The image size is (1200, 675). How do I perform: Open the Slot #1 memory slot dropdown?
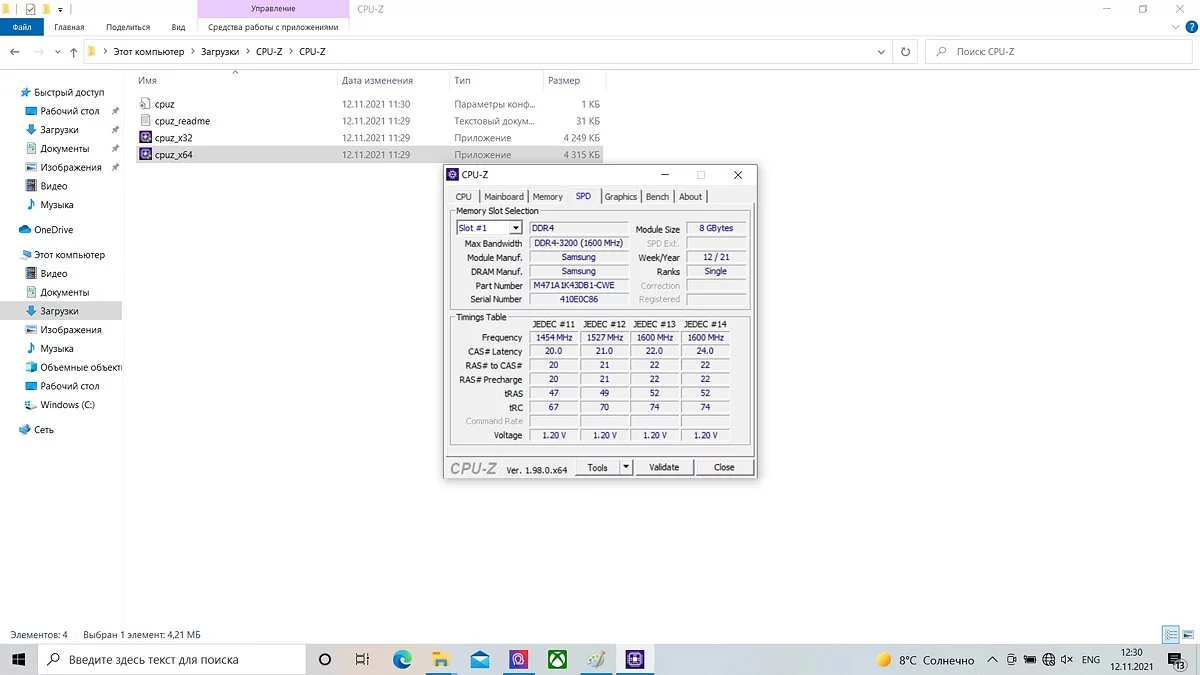[516, 229]
